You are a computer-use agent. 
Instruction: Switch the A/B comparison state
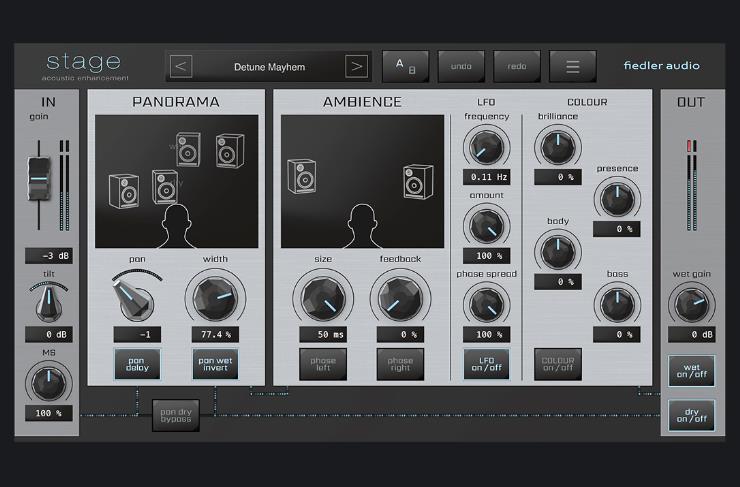[x=405, y=67]
